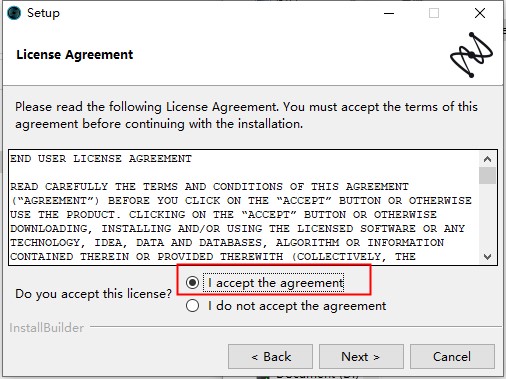Click inside the END USER LICENSE AGREEMENT text
506x379 pixels.
[x=101, y=158]
